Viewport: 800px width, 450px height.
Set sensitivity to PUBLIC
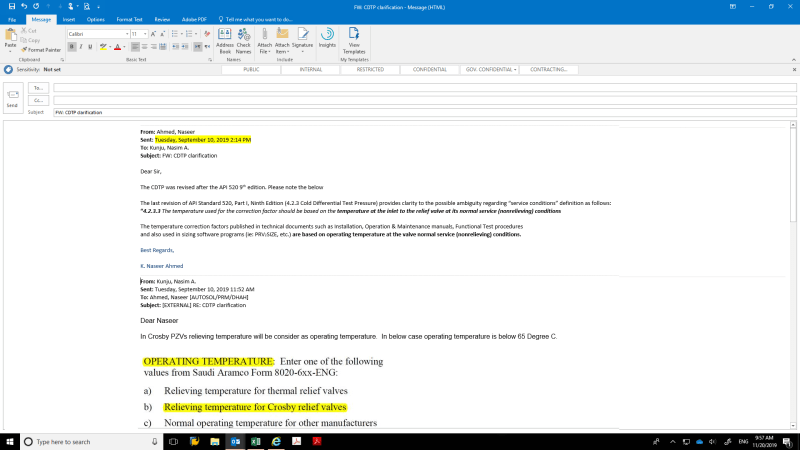click(x=252, y=69)
